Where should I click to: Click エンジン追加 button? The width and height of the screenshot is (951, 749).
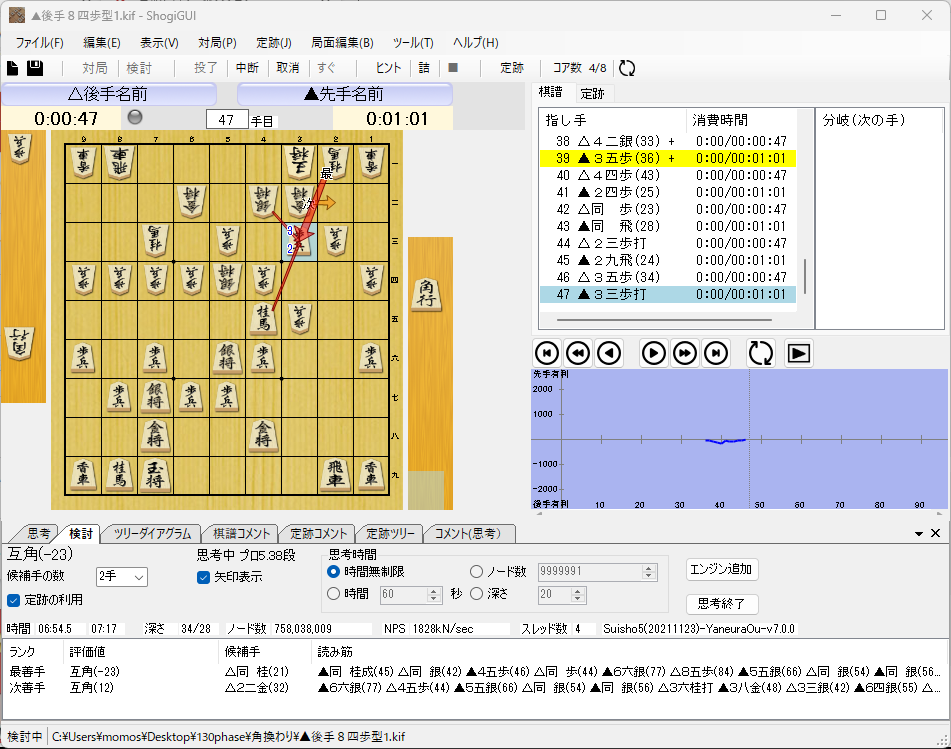pos(722,569)
